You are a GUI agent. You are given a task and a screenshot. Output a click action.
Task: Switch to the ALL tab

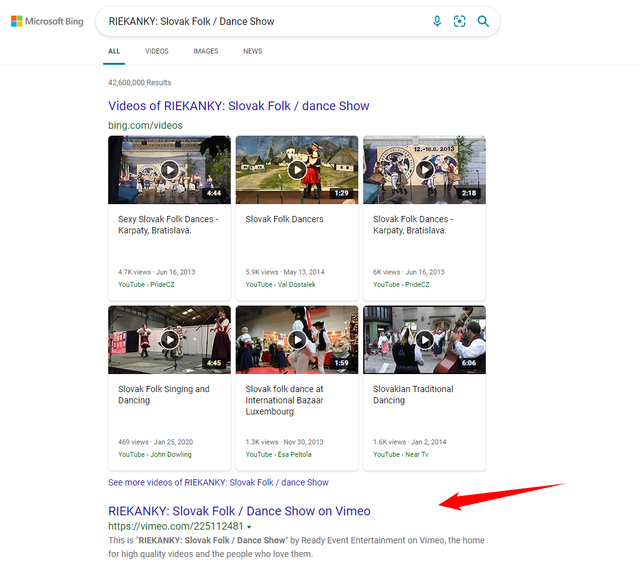click(114, 51)
